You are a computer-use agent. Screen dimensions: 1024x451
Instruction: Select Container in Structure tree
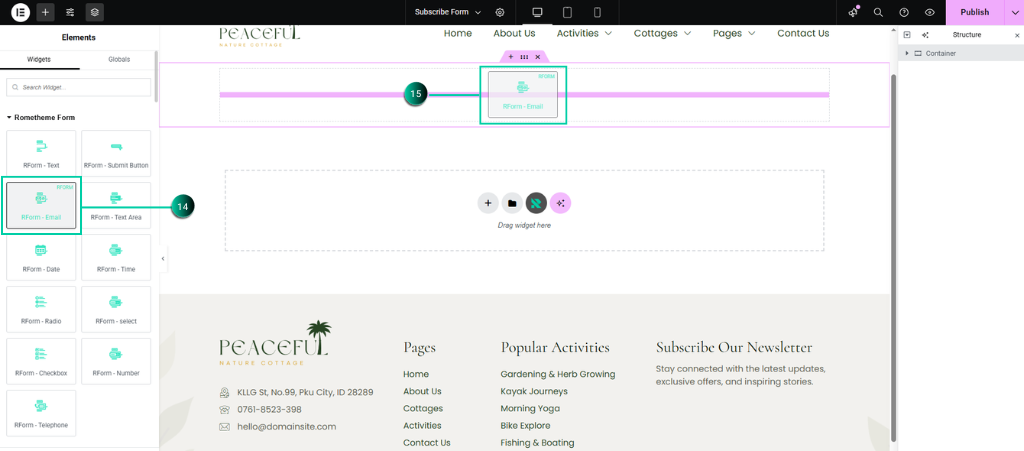pyautogui.click(x=940, y=54)
